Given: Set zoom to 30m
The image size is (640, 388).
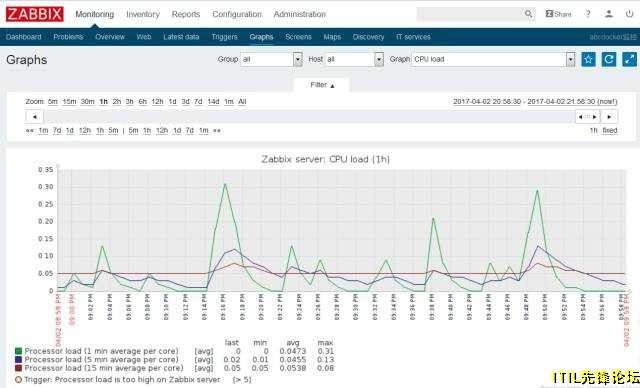Looking at the screenshot, I should [87, 102].
